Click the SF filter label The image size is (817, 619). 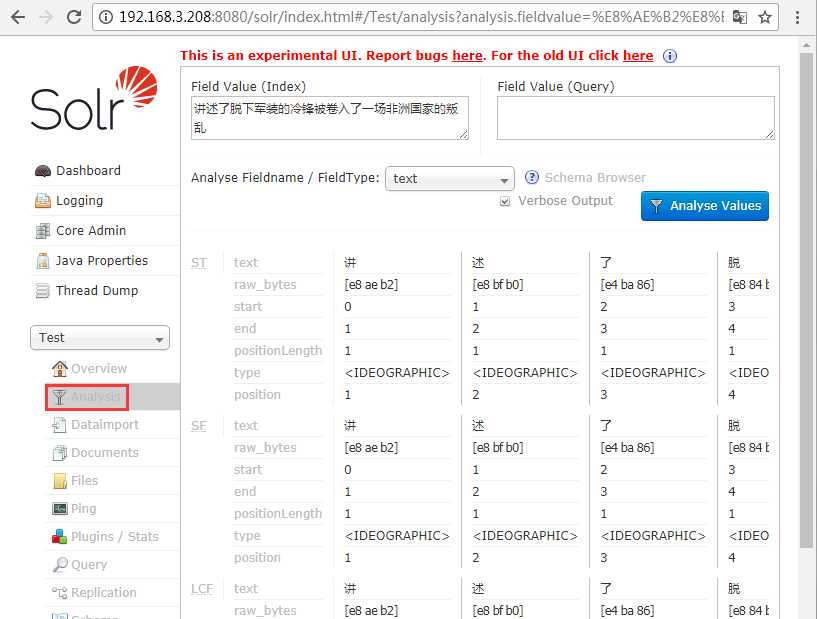198,426
